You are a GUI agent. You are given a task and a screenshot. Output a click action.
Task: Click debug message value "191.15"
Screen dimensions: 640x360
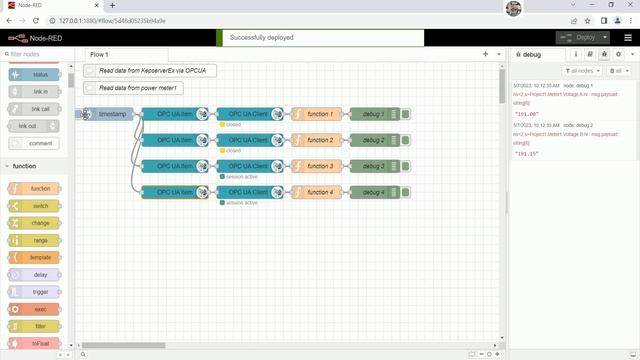(527, 154)
